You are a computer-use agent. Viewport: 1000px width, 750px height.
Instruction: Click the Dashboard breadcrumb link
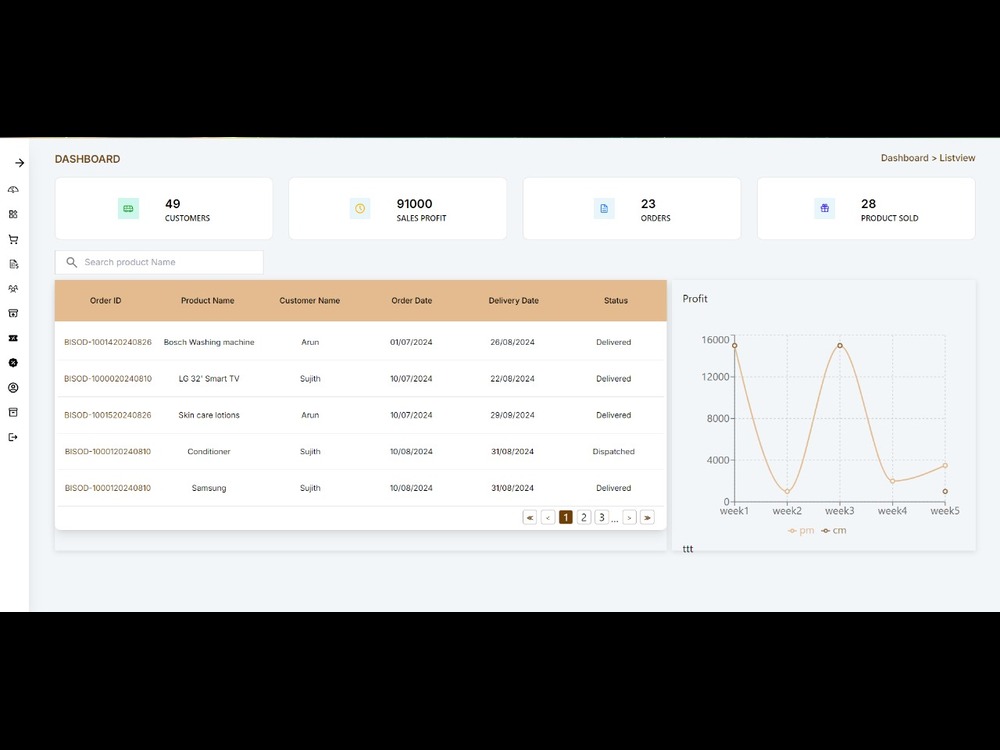point(904,158)
